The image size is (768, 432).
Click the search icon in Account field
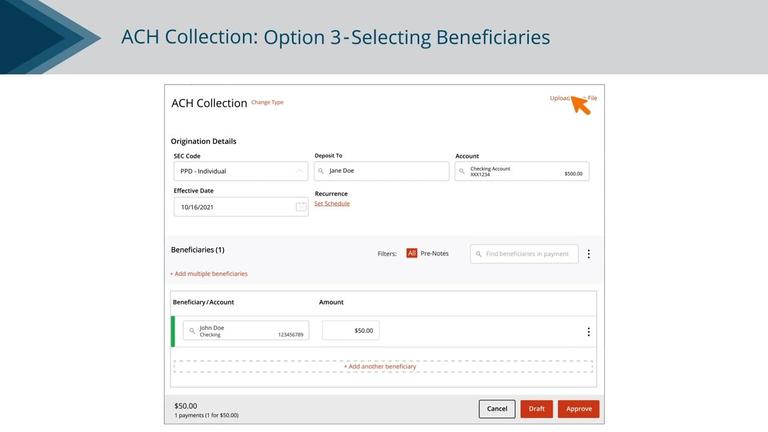pyautogui.click(x=461, y=171)
